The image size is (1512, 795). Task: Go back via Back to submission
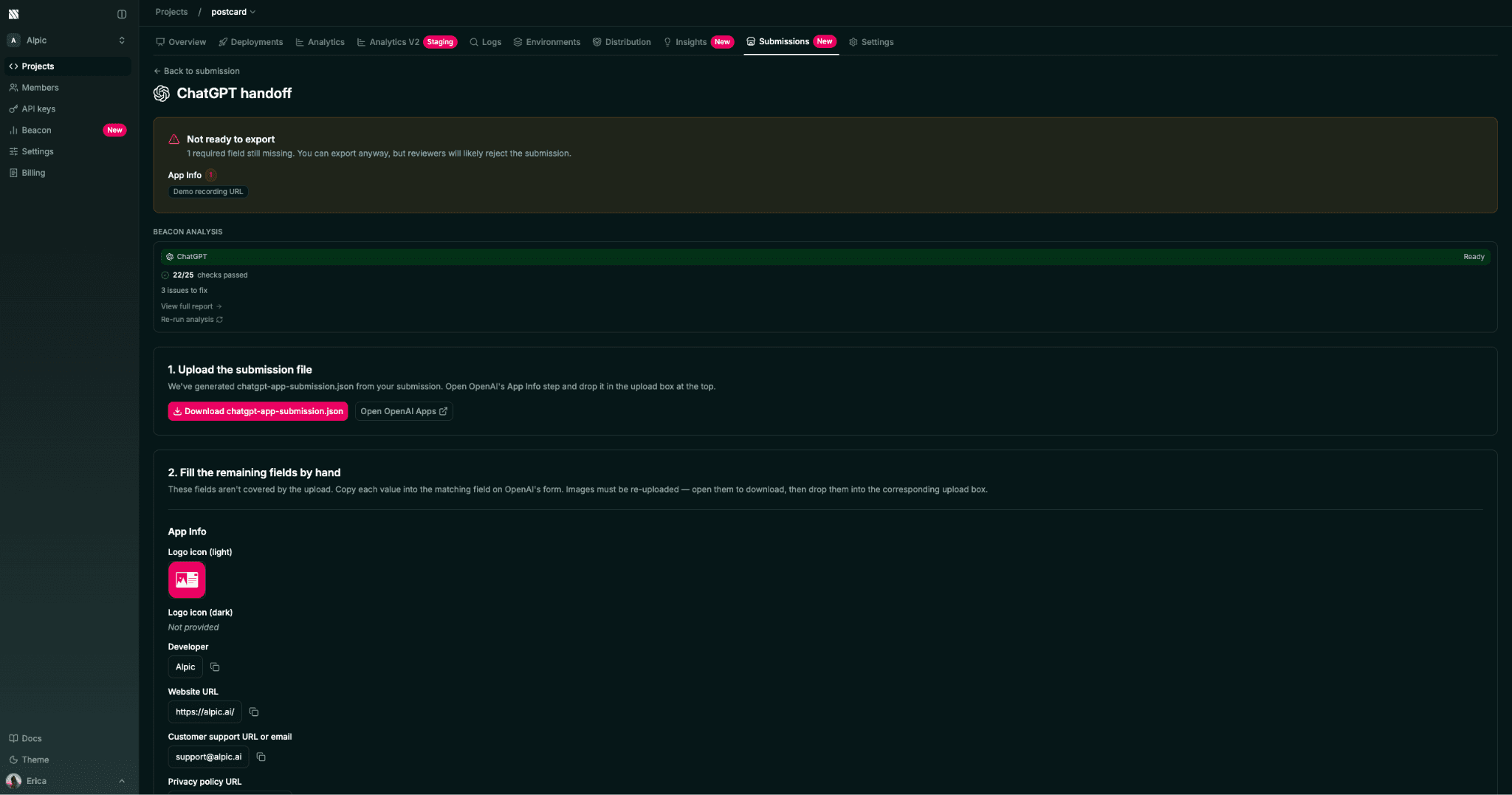pos(196,72)
